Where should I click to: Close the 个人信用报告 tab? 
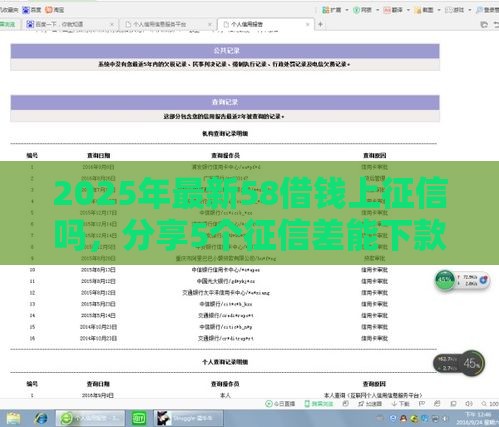(x=308, y=24)
